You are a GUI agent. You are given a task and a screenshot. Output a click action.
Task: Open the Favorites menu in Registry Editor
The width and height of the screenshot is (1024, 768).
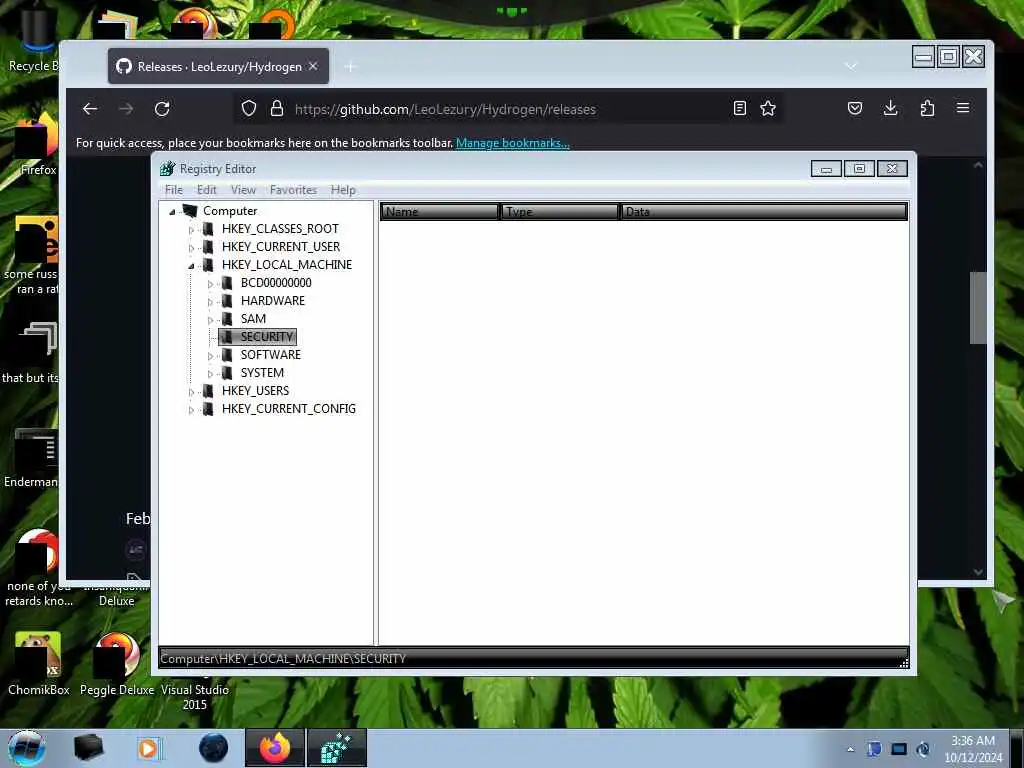293,190
